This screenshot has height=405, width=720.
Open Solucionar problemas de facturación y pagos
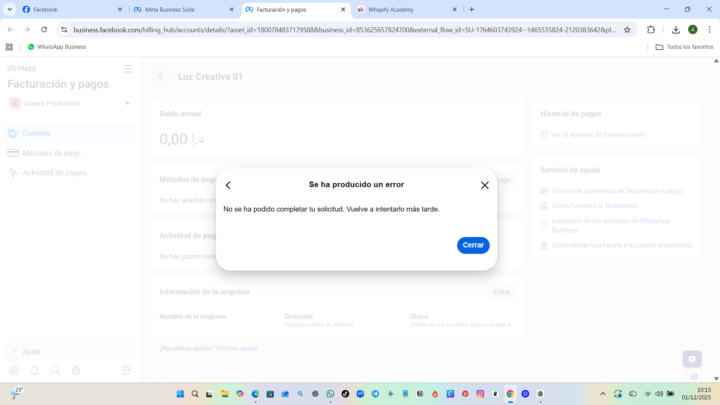(617, 191)
